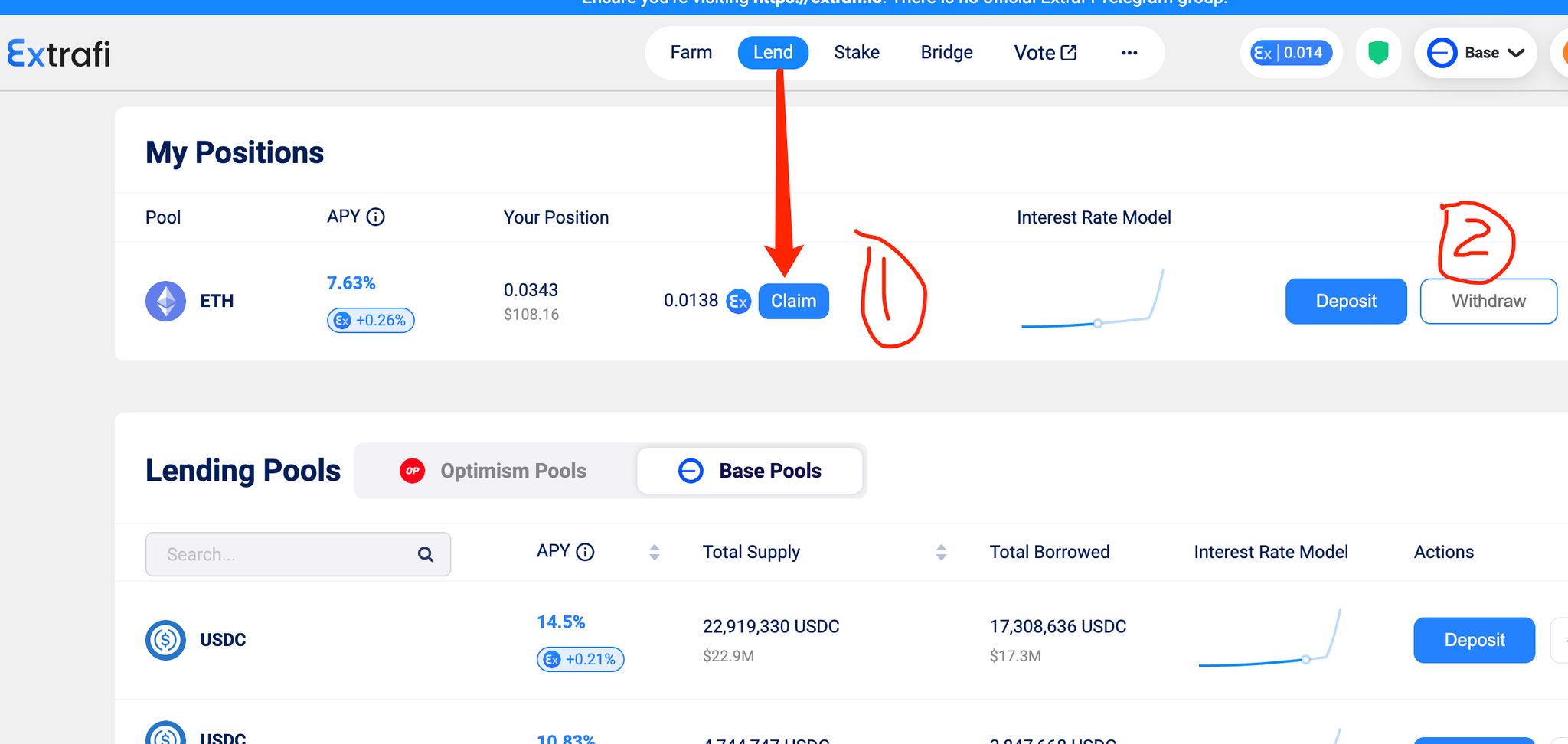Screen dimensions: 1568x744
Task: Claim the 0.0138 EXTRA rewards
Action: click(793, 301)
